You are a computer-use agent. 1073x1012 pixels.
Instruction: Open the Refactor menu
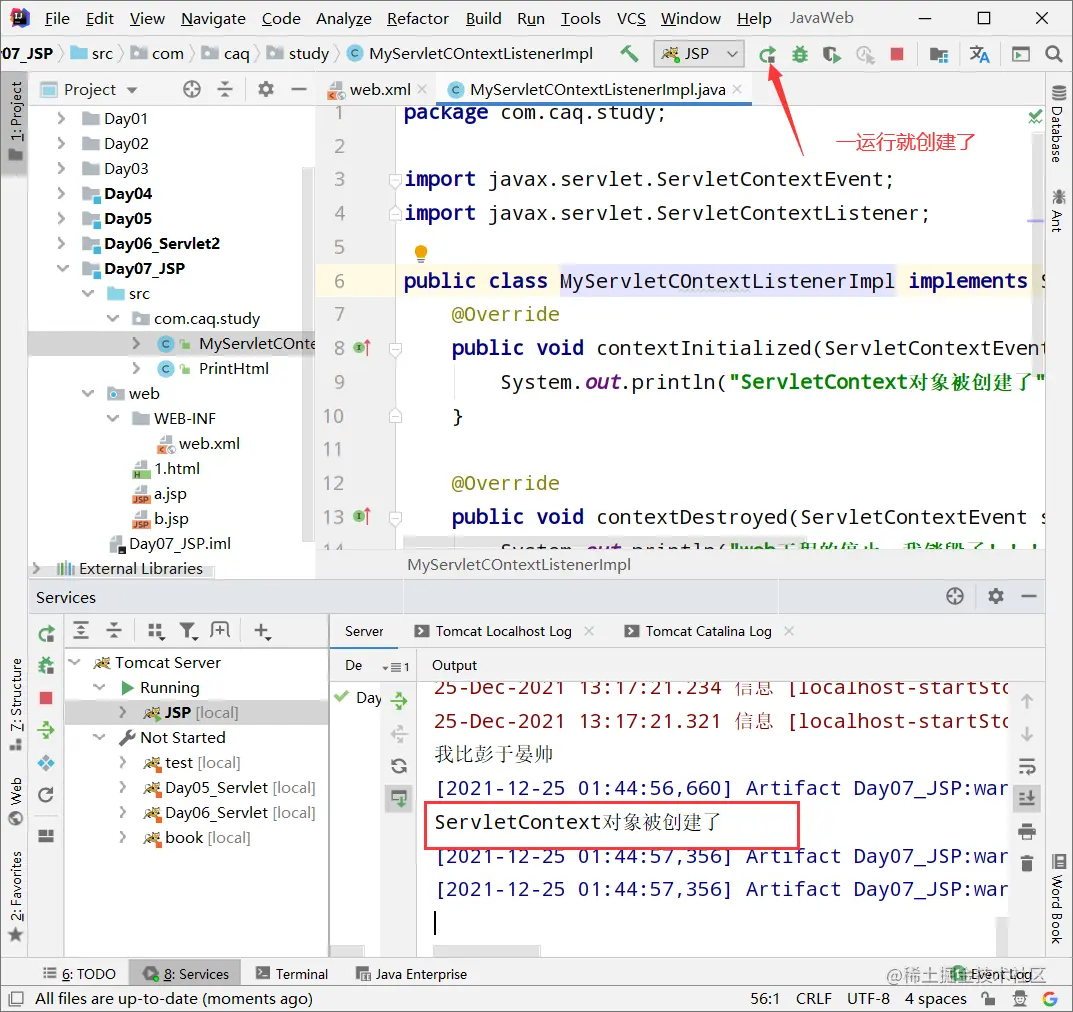[x=417, y=18]
